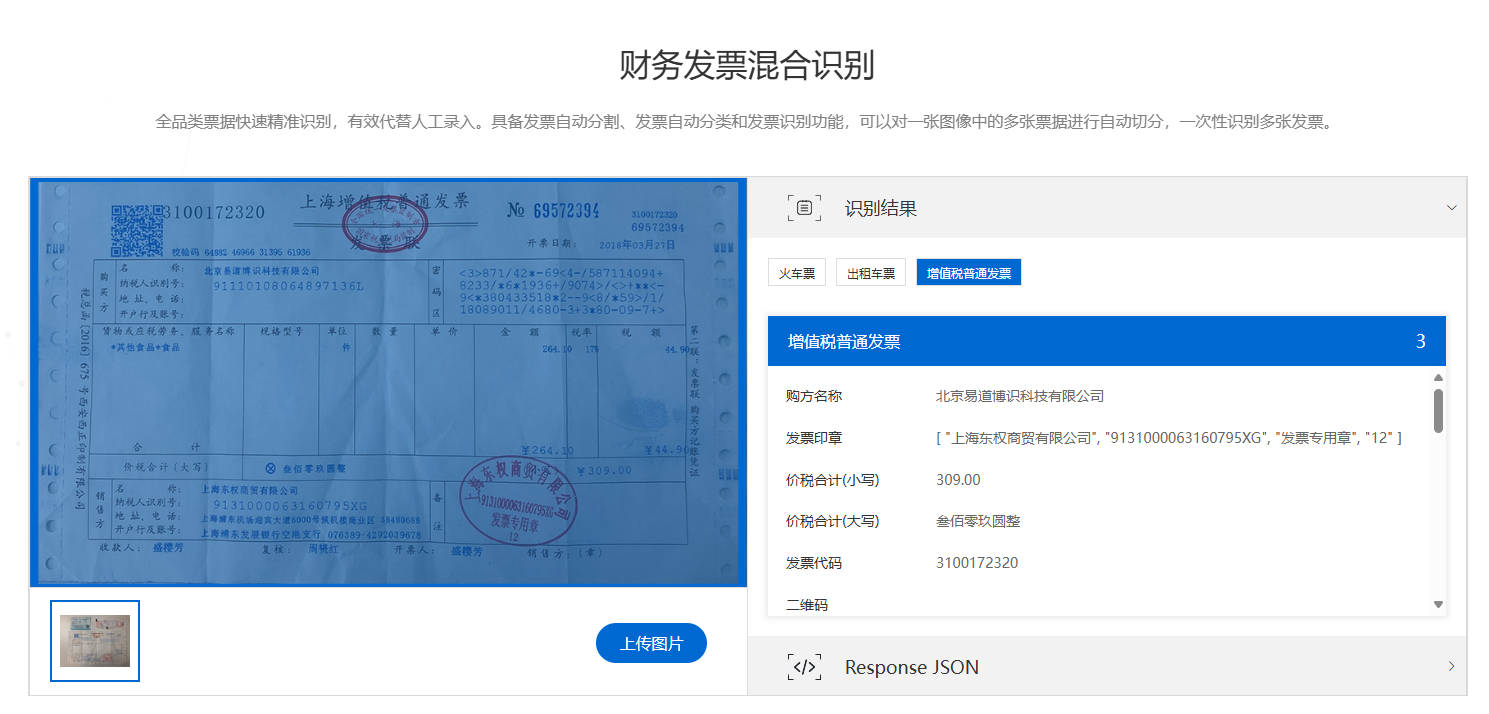Click the results list scroll-down arrow
This screenshot has height=714, width=1489.
1438,604
